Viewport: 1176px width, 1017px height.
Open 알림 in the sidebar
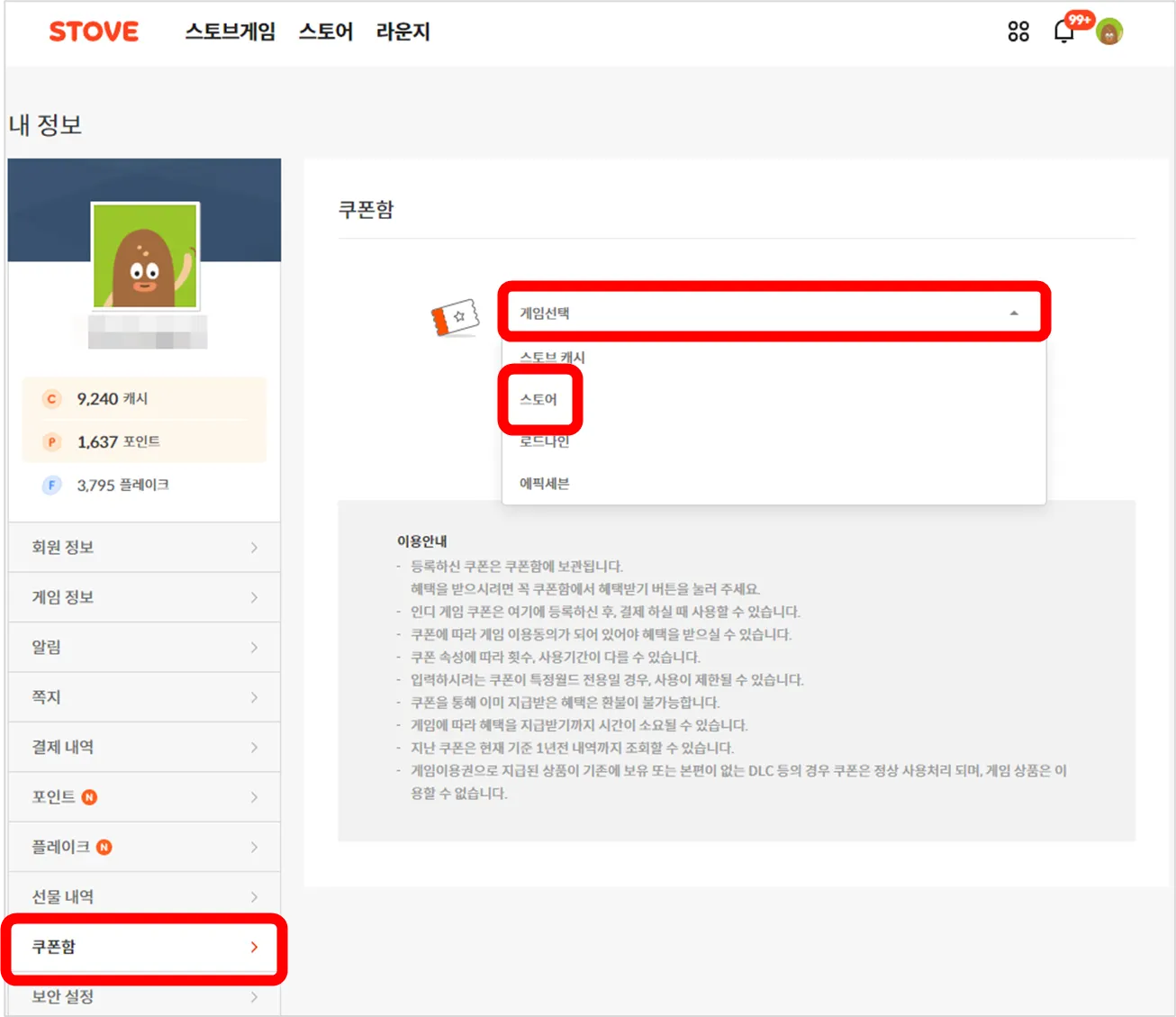[x=144, y=648]
